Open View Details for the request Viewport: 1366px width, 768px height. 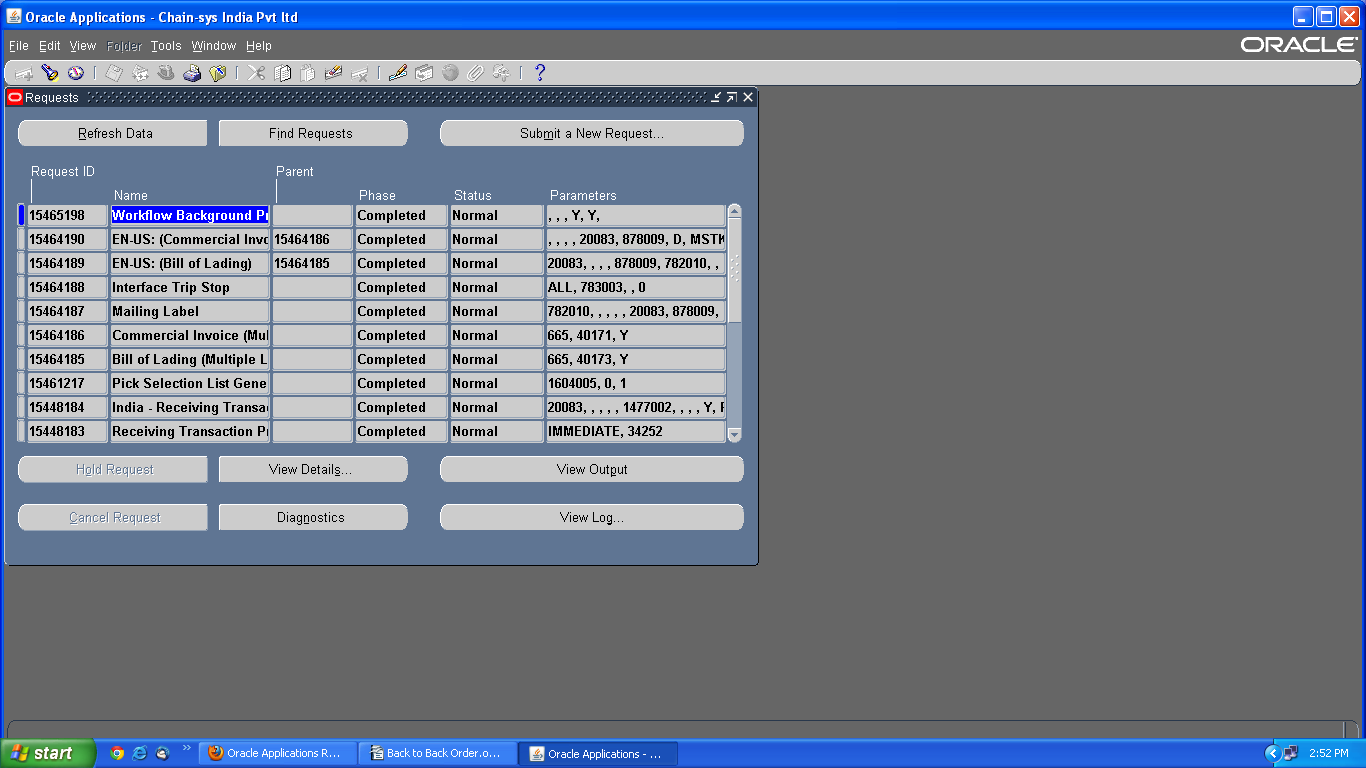313,469
